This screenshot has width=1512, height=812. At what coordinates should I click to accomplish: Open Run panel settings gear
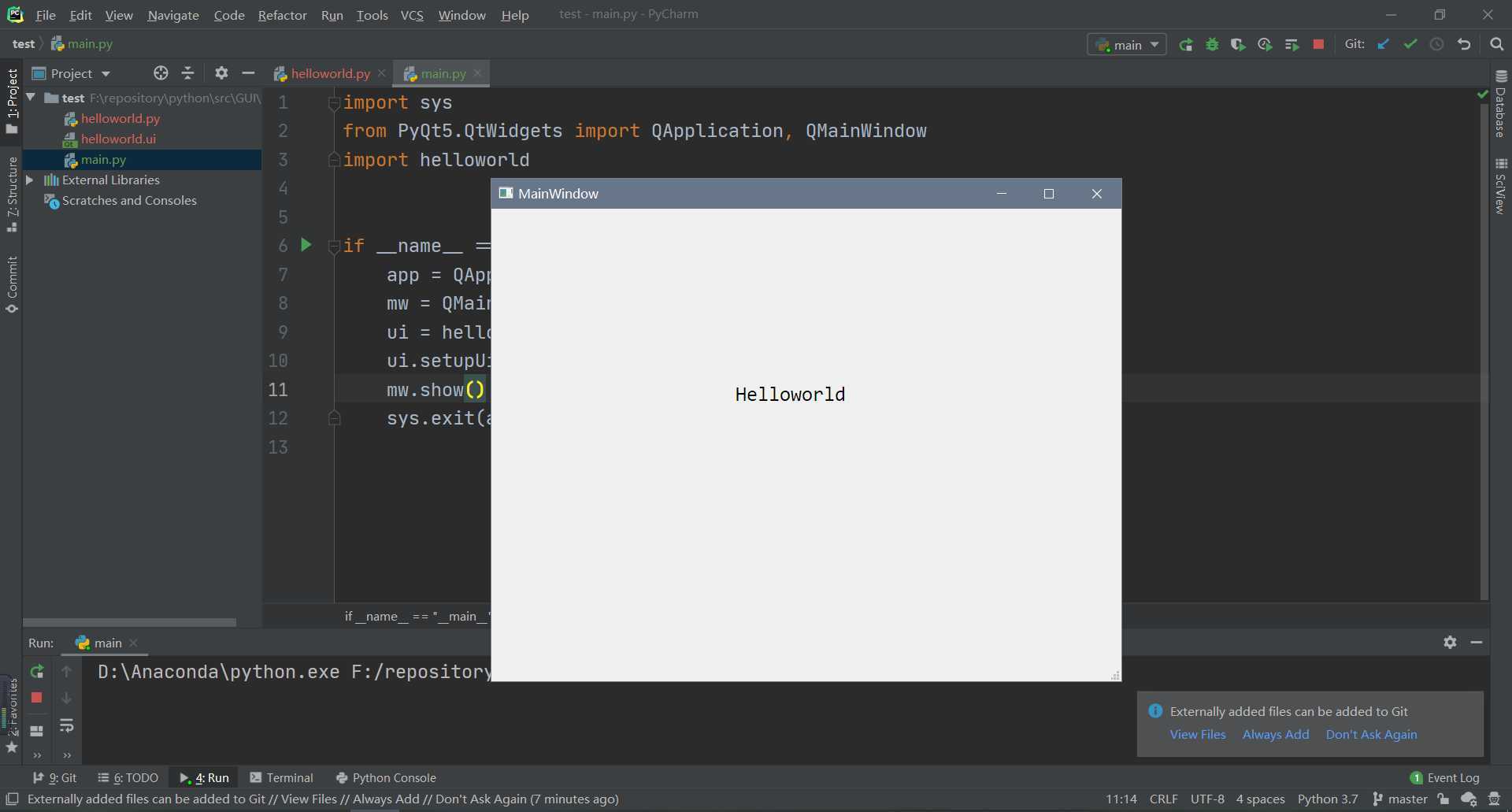click(x=1450, y=643)
